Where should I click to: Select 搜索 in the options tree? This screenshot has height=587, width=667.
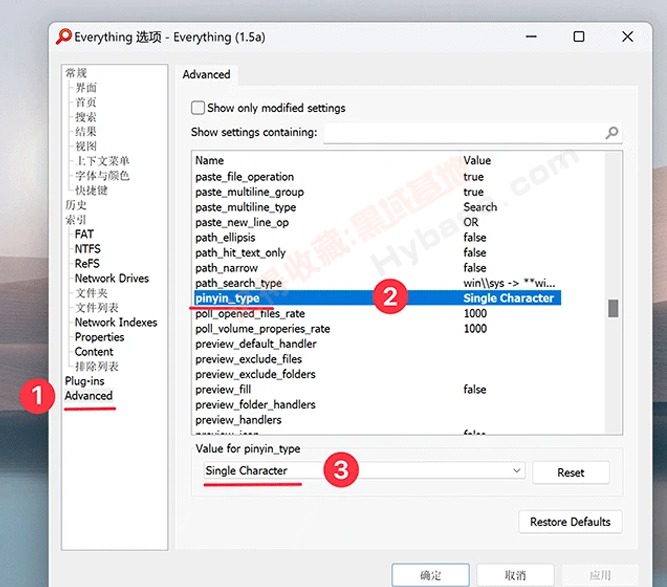point(86,117)
